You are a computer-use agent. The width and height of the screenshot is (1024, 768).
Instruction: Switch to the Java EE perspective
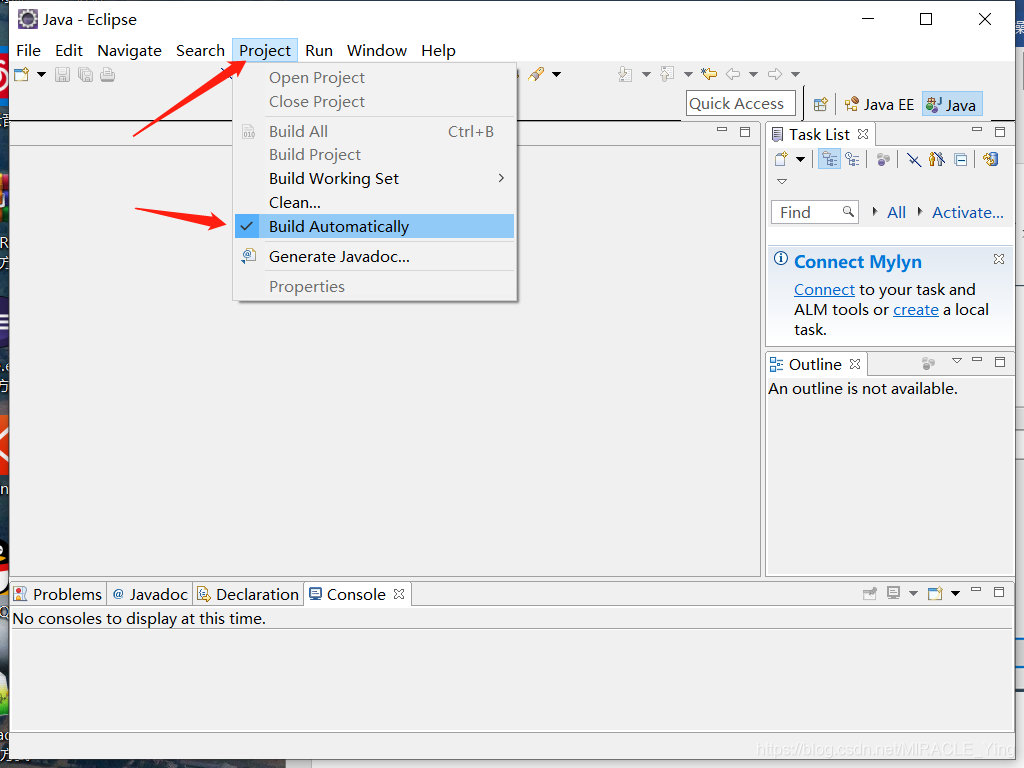click(x=879, y=104)
